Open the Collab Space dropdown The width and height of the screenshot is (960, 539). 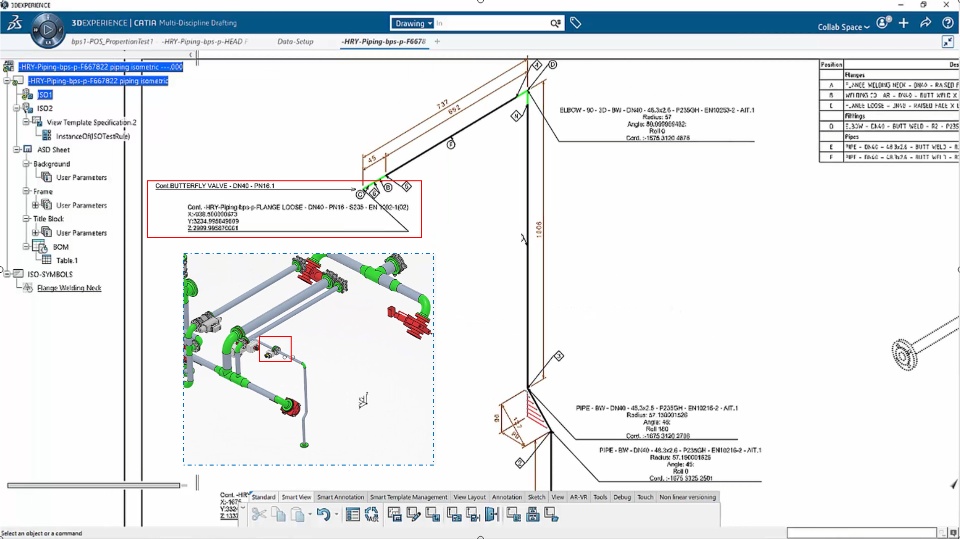[843, 27]
